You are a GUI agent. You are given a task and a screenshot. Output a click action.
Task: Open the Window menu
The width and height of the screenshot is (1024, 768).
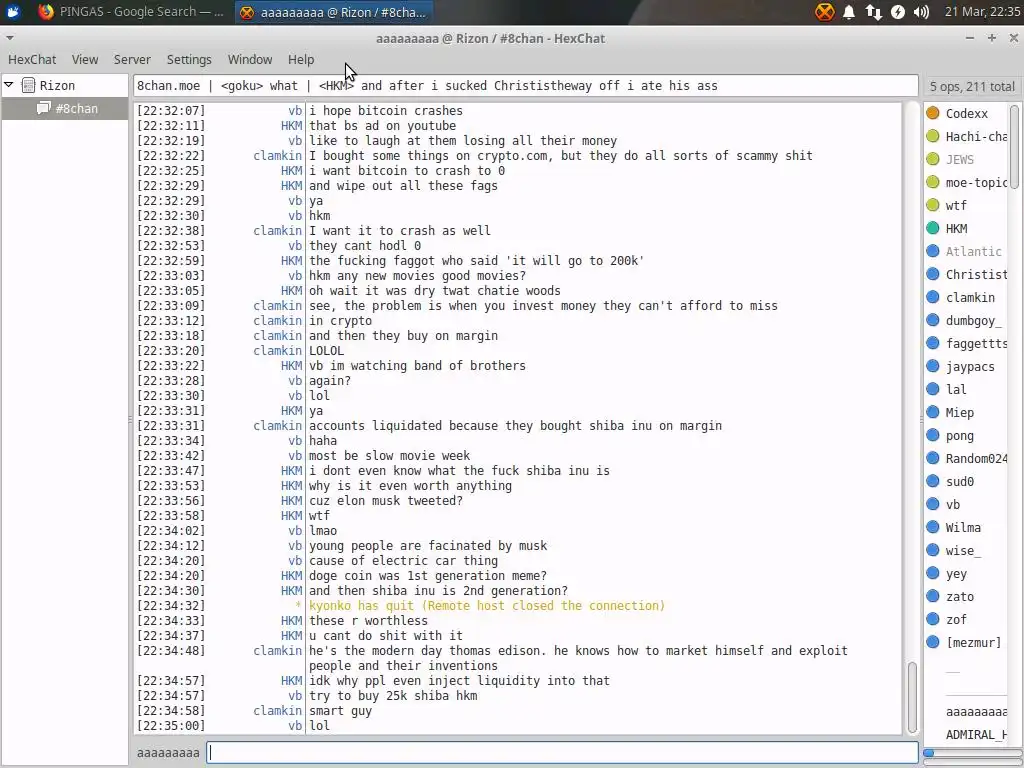coord(249,59)
